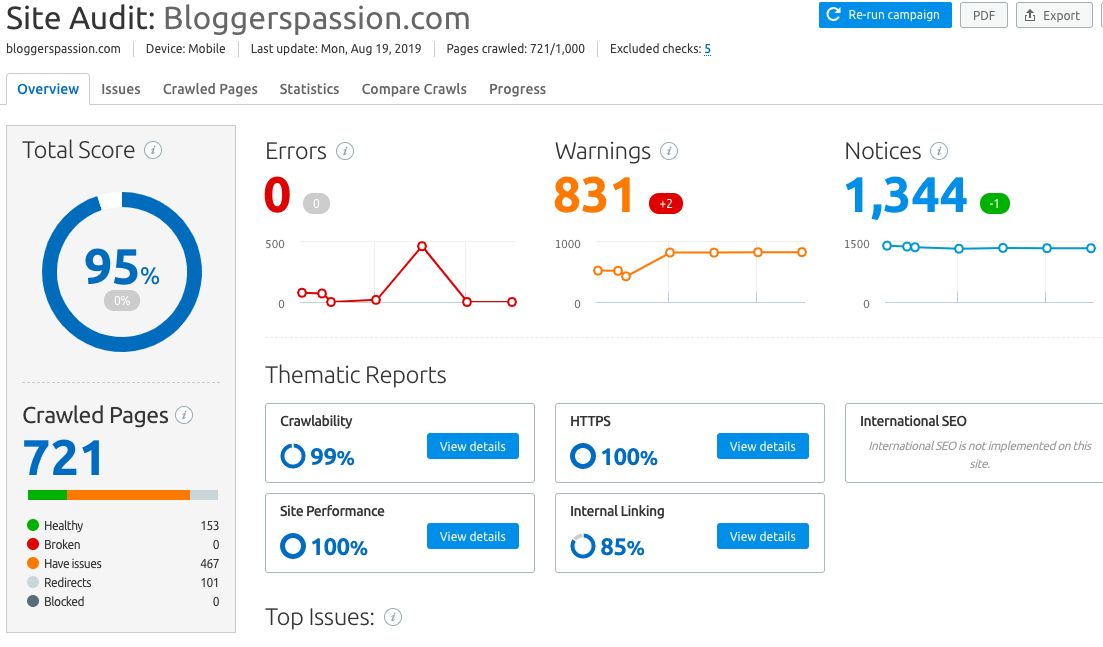Click the Notices info icon
Viewport: 1103px width, 647px height.
(x=938, y=151)
